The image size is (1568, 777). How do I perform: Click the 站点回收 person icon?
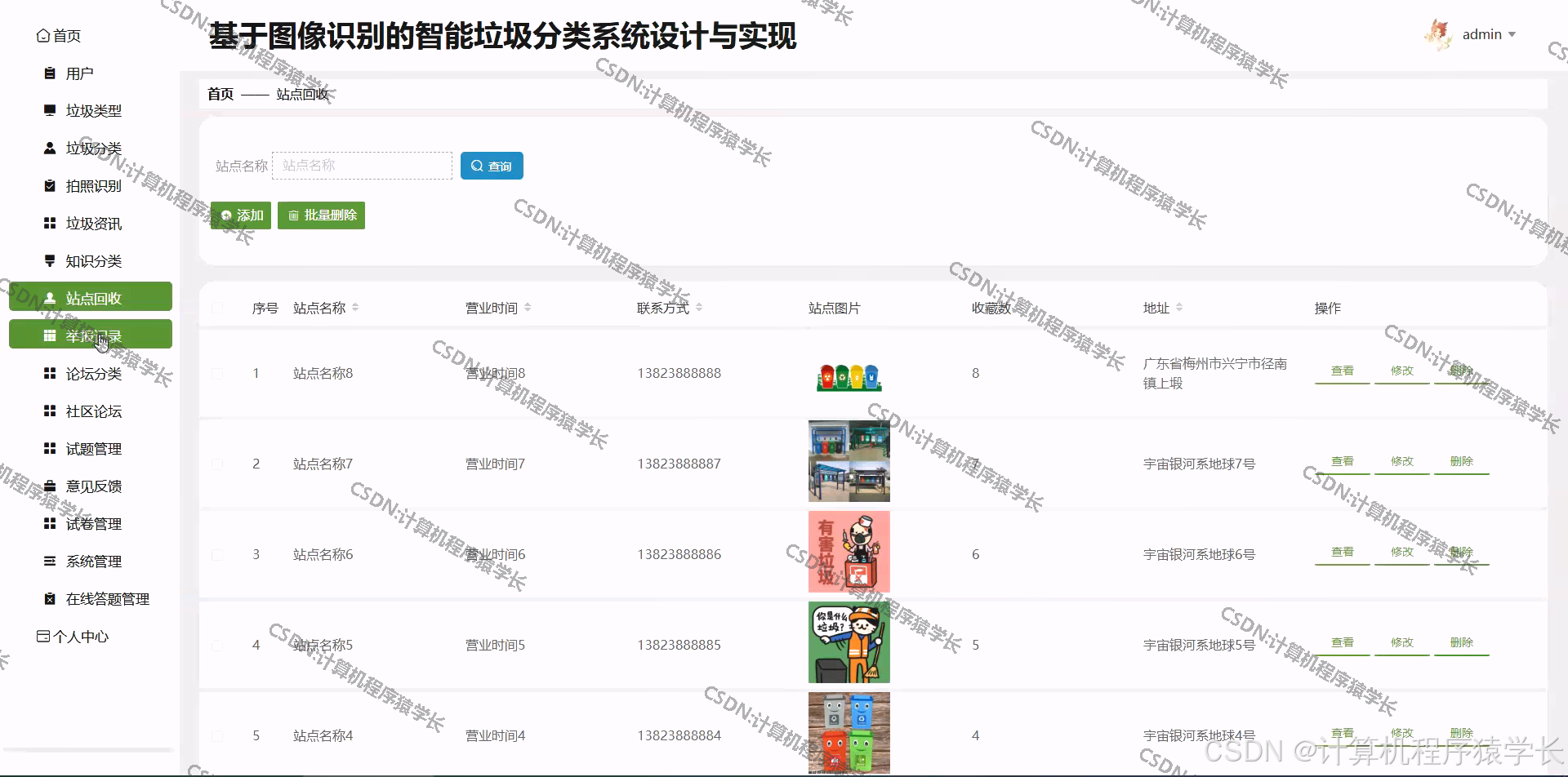(50, 298)
